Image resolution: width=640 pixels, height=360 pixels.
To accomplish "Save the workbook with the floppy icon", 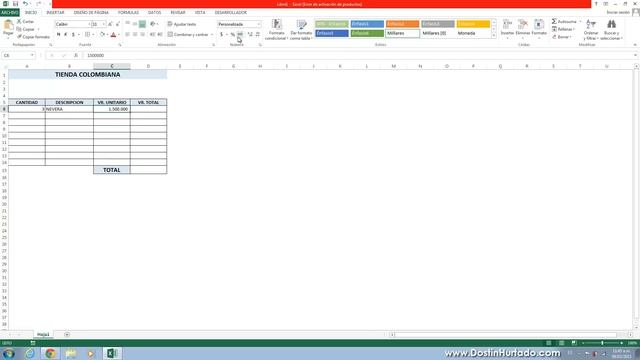I will tap(15, 4).
